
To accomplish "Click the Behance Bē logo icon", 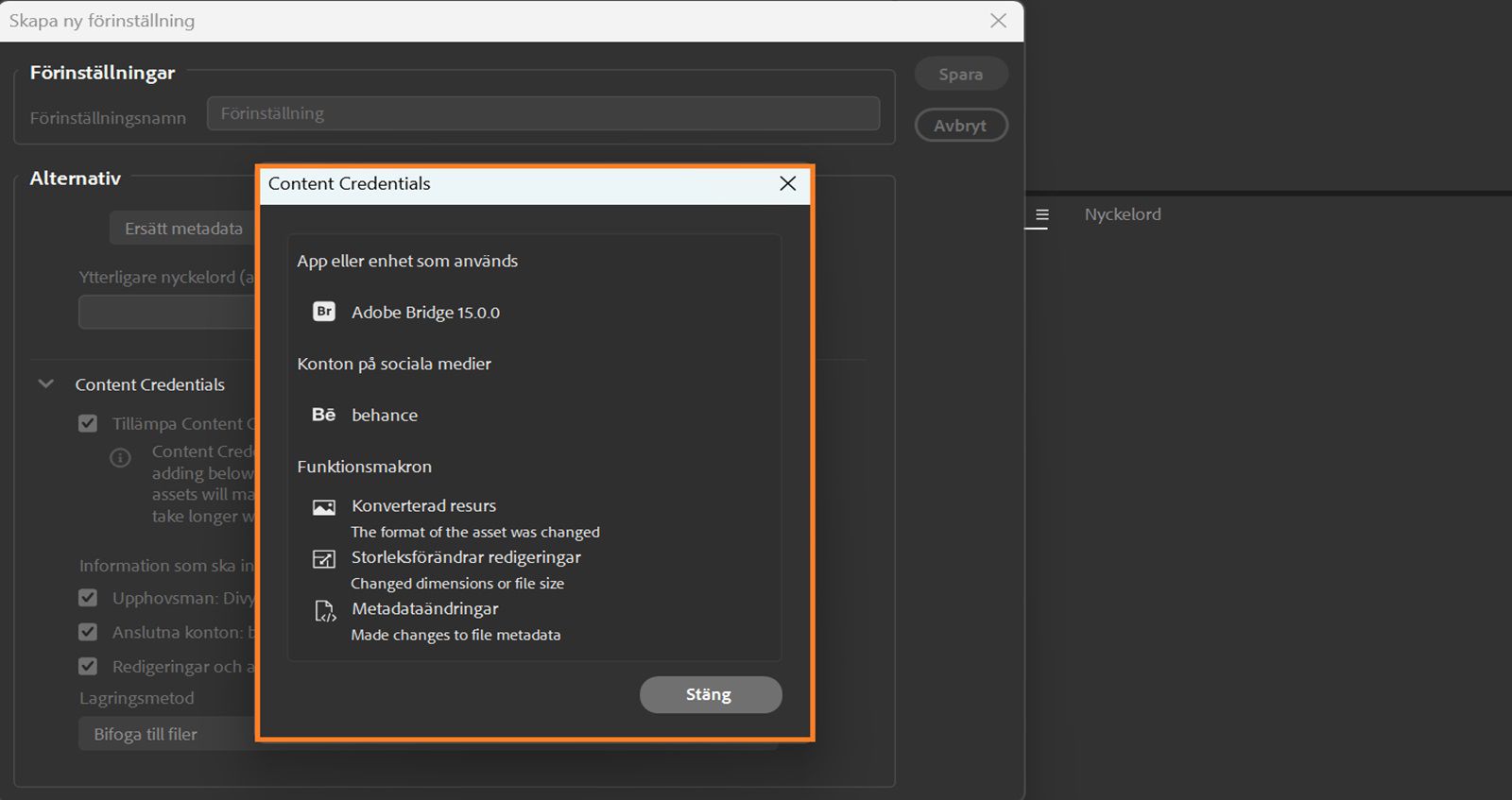I will tap(324, 415).
